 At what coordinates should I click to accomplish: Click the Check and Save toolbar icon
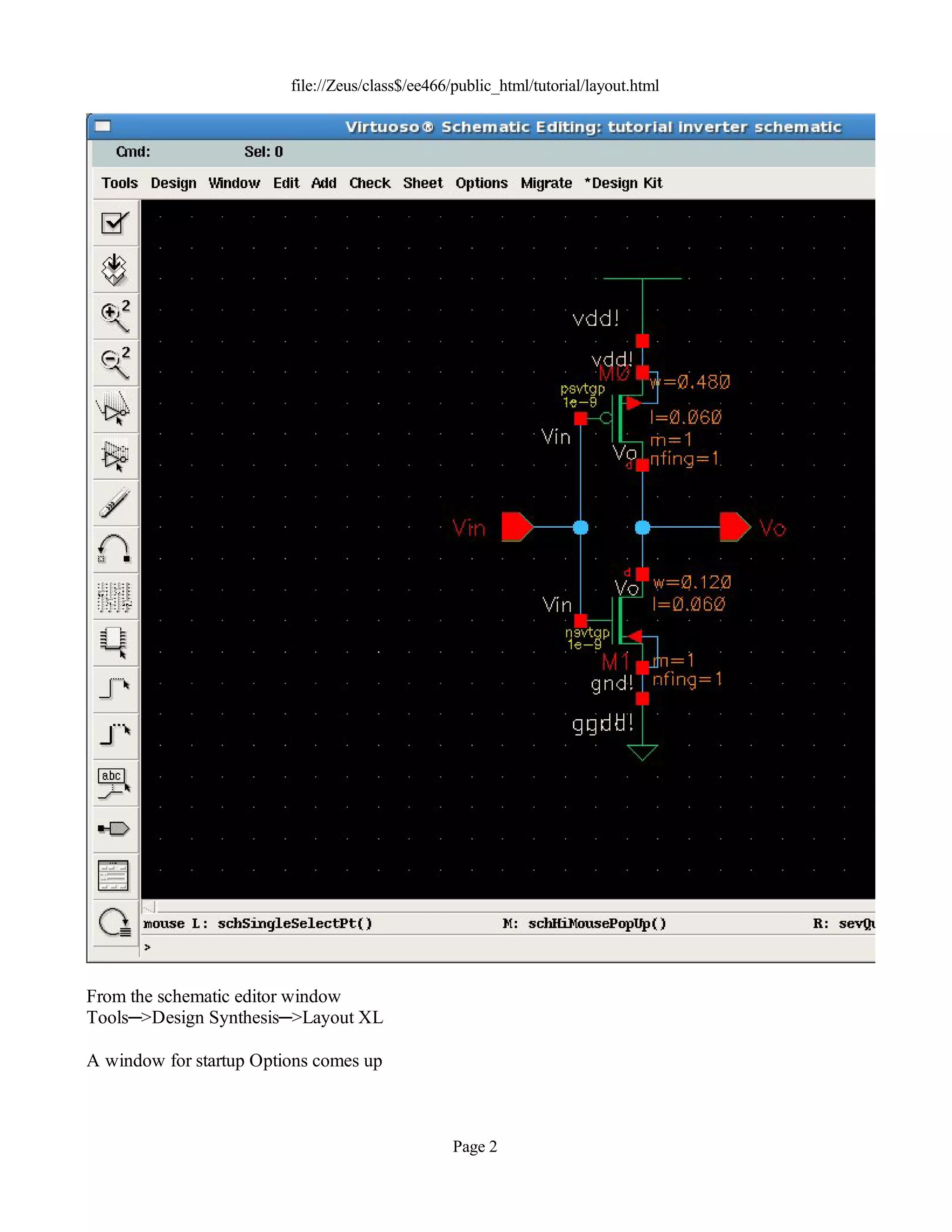coord(115,223)
